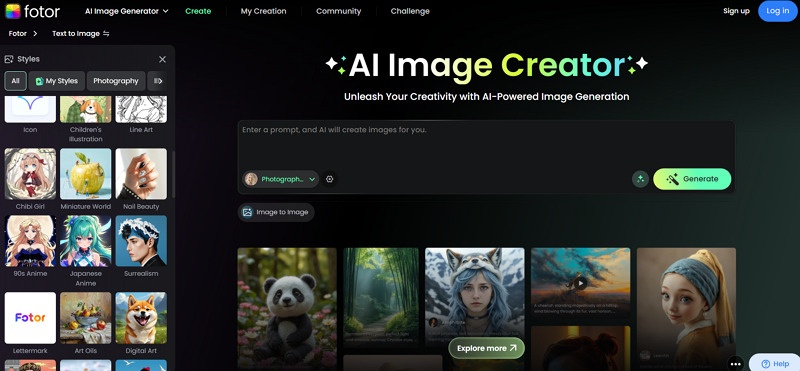Select the Photography style filter
The width and height of the screenshot is (800, 371).
pos(116,81)
